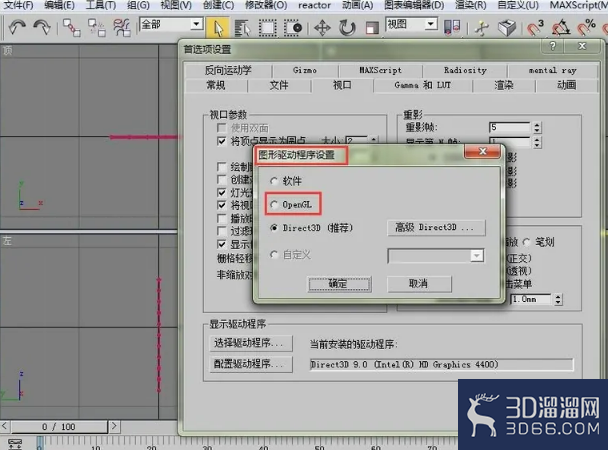
Task: Select the Rotate tool
Action: pyautogui.click(x=347, y=28)
